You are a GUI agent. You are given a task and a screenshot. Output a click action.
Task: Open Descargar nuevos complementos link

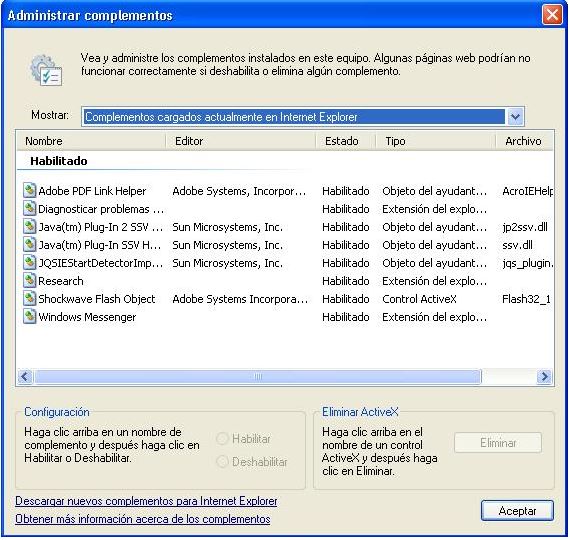tap(146, 501)
